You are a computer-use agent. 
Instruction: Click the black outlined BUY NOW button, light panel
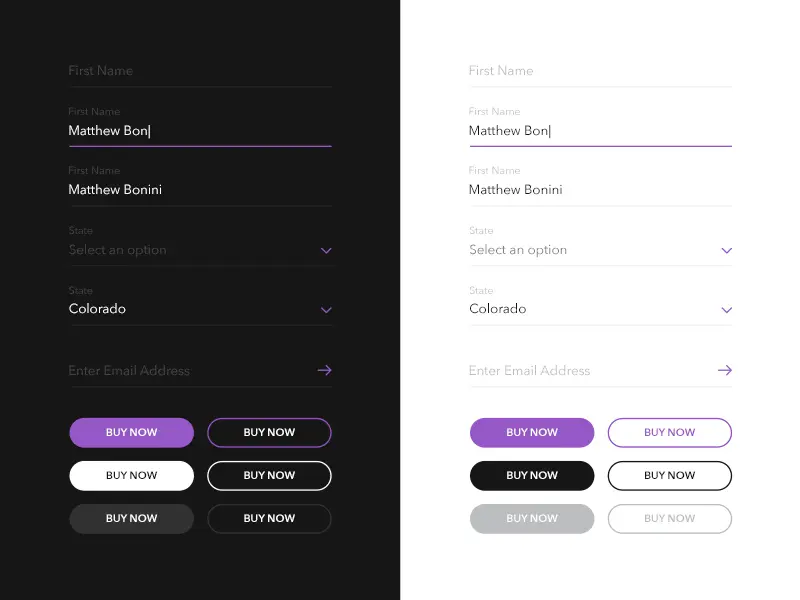point(669,475)
